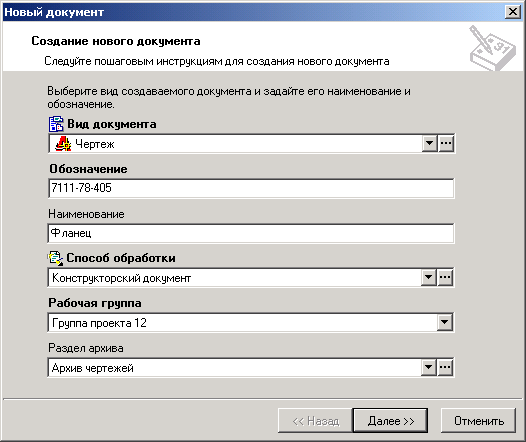Click the Вид документа icon

(56, 124)
